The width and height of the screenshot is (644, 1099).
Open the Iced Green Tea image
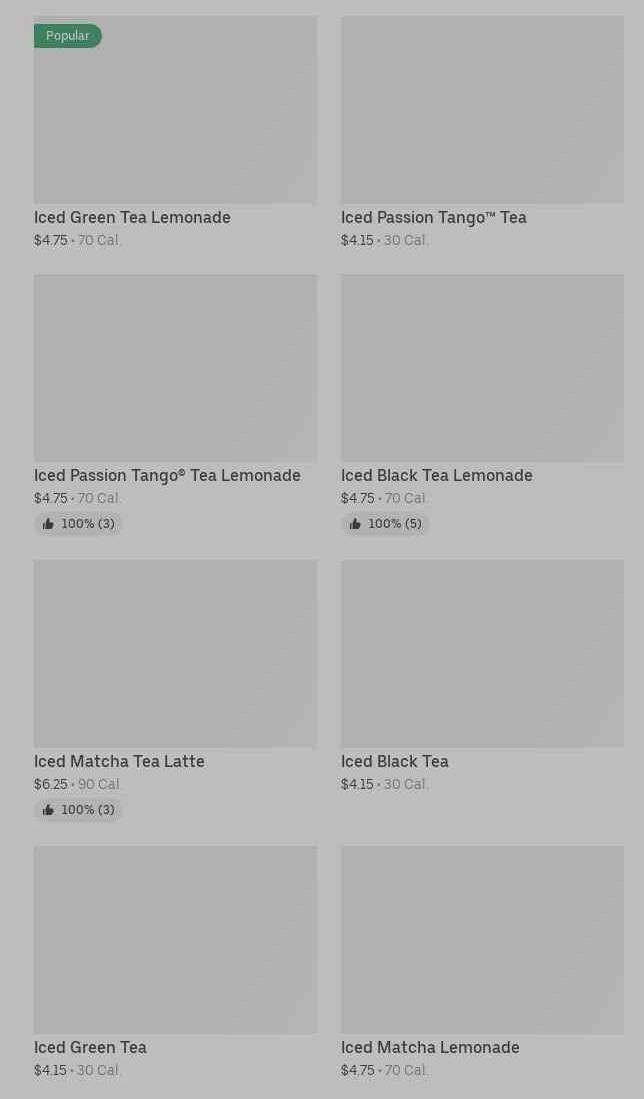[175, 940]
